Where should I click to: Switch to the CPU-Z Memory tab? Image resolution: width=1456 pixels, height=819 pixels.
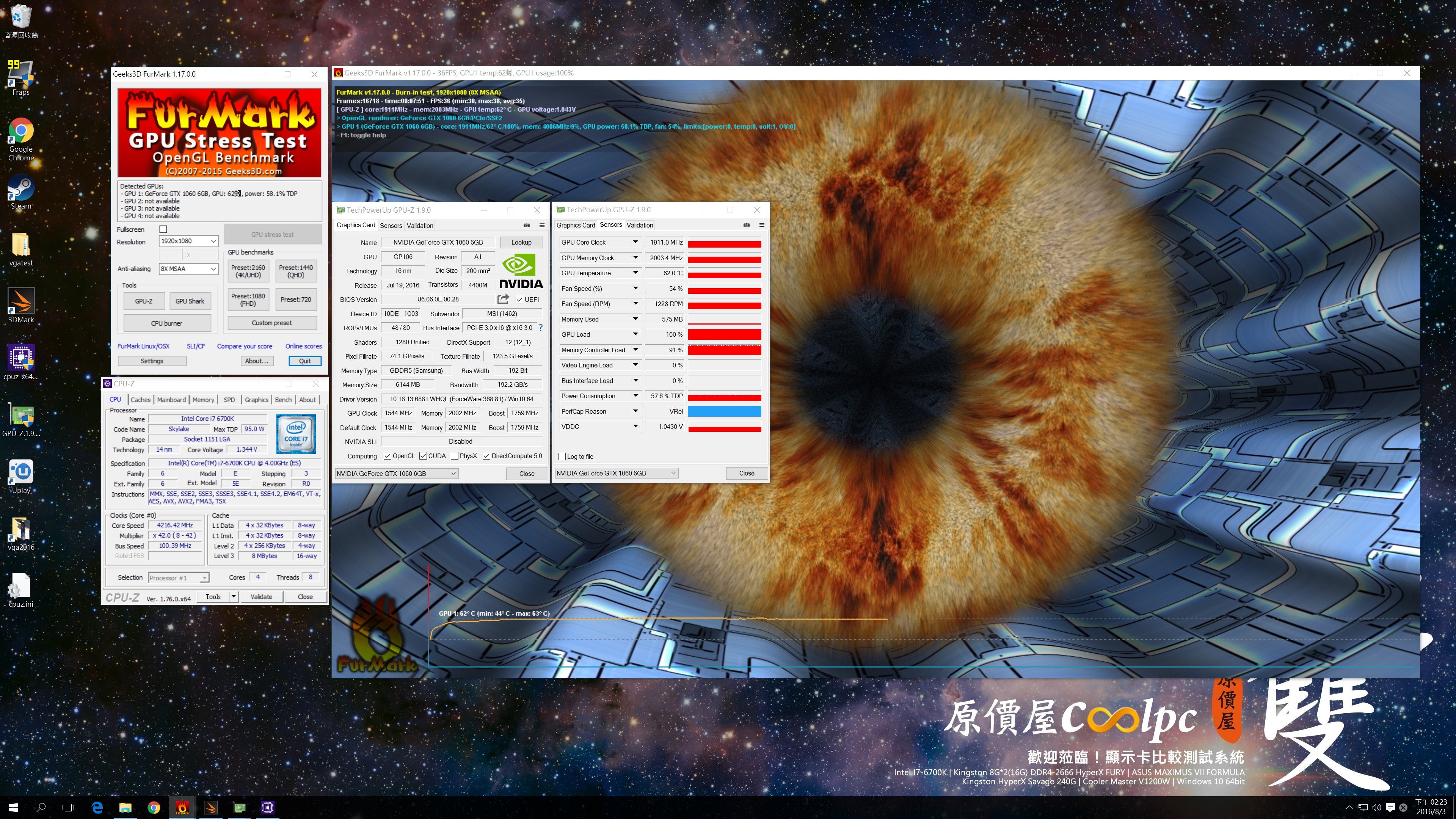pyautogui.click(x=204, y=400)
